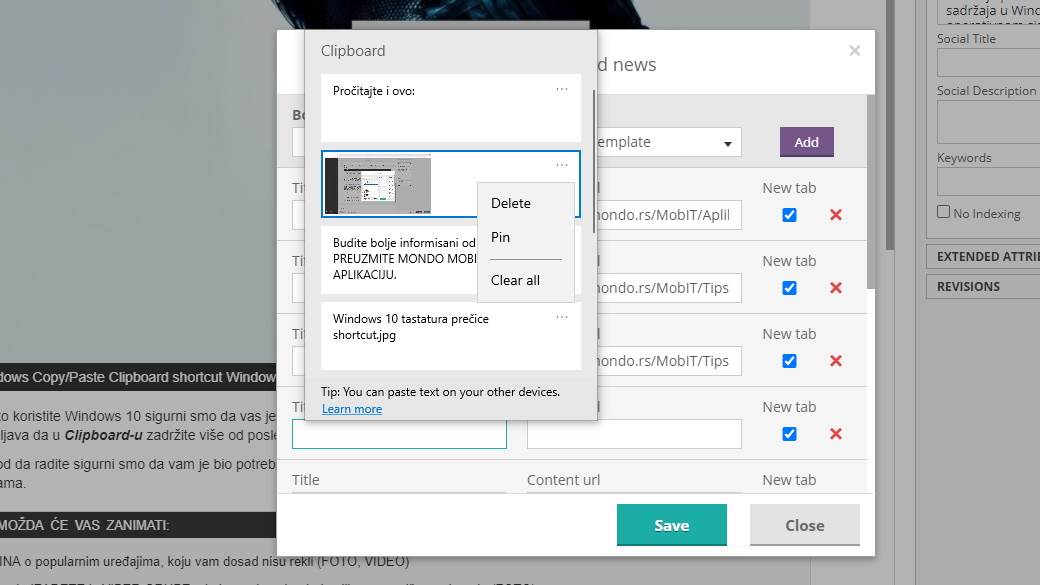This screenshot has width=1040, height=585.
Task: Choose Clear all in the clipboard context menu
Action: pos(515,280)
